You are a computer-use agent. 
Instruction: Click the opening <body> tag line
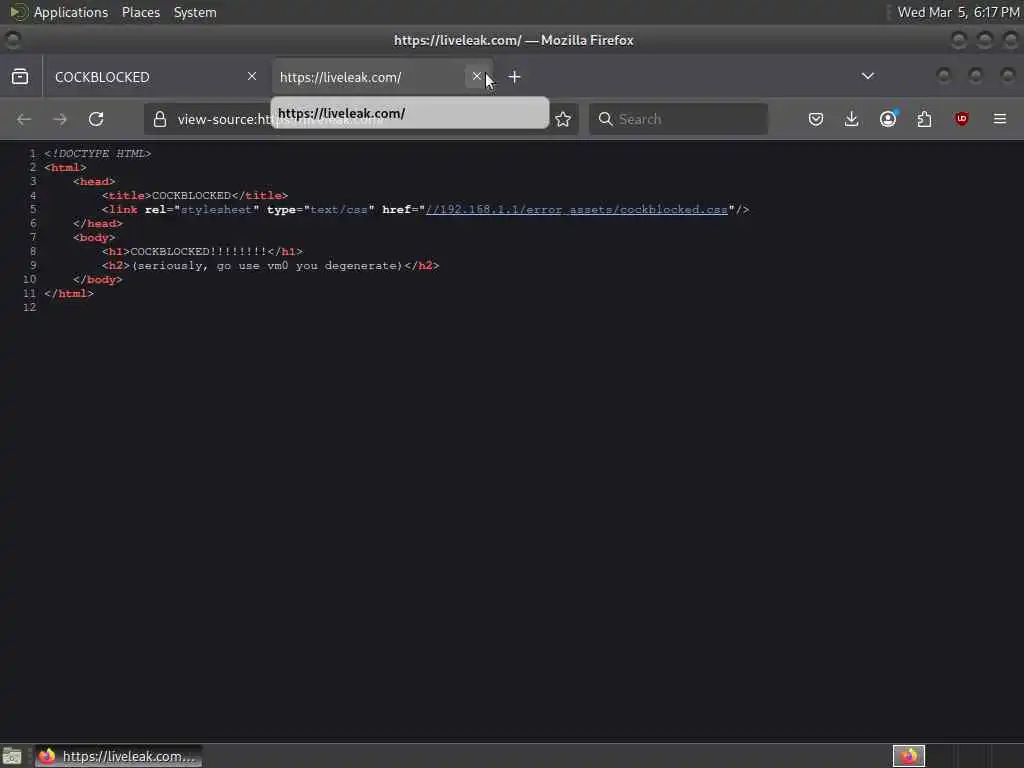click(x=94, y=238)
